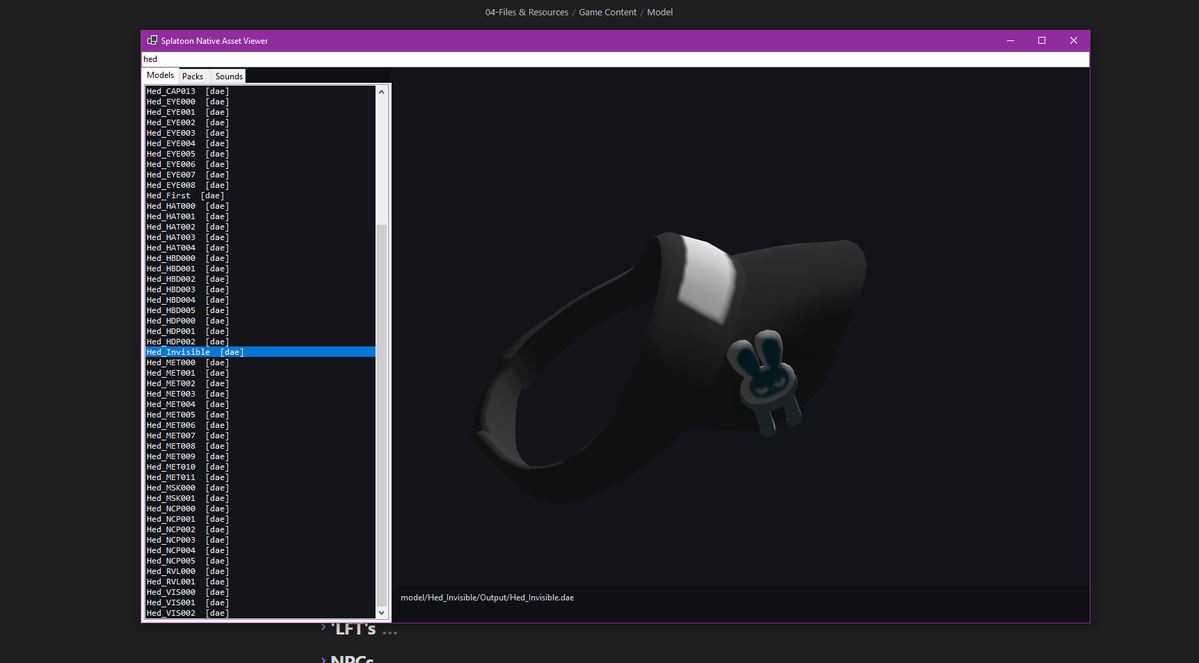Select Hed_EYE006 model entry
1199x663 pixels.
point(260,164)
